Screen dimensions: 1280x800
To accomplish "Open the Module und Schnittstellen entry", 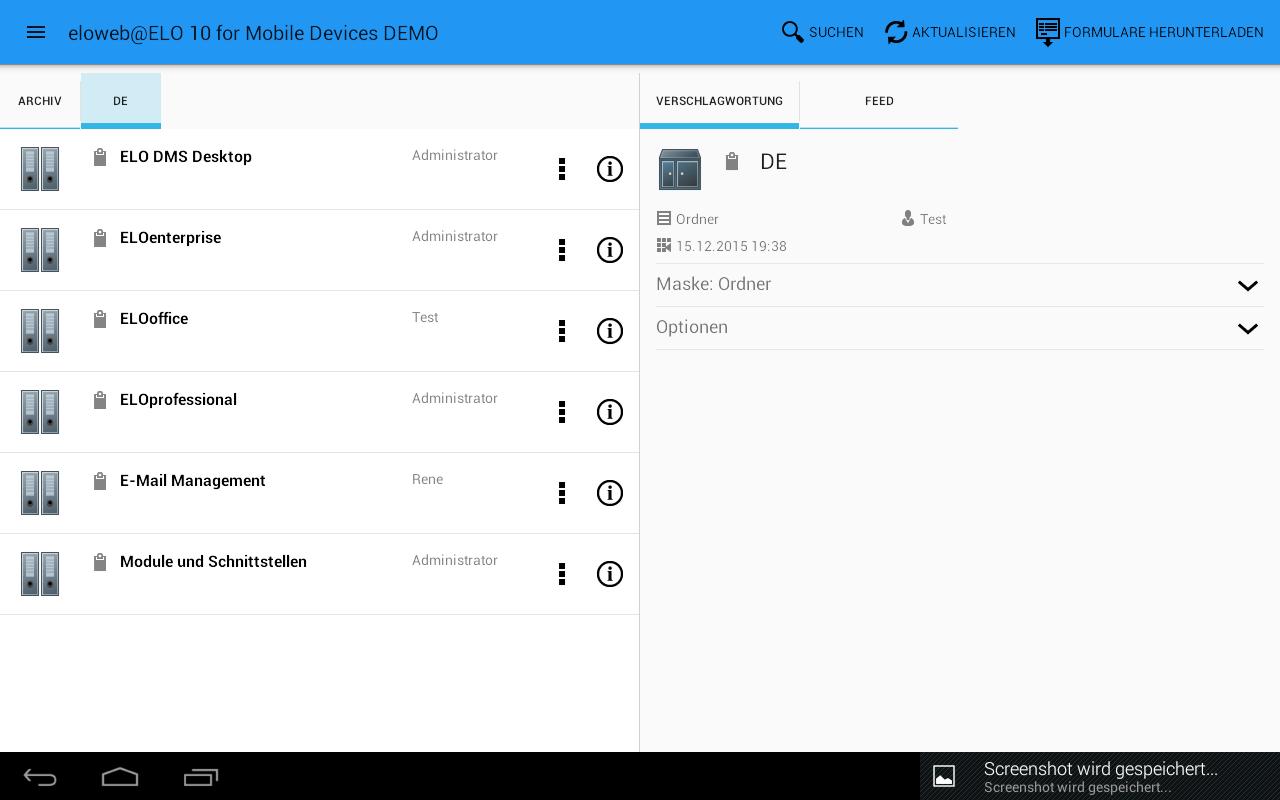I will pos(319,574).
